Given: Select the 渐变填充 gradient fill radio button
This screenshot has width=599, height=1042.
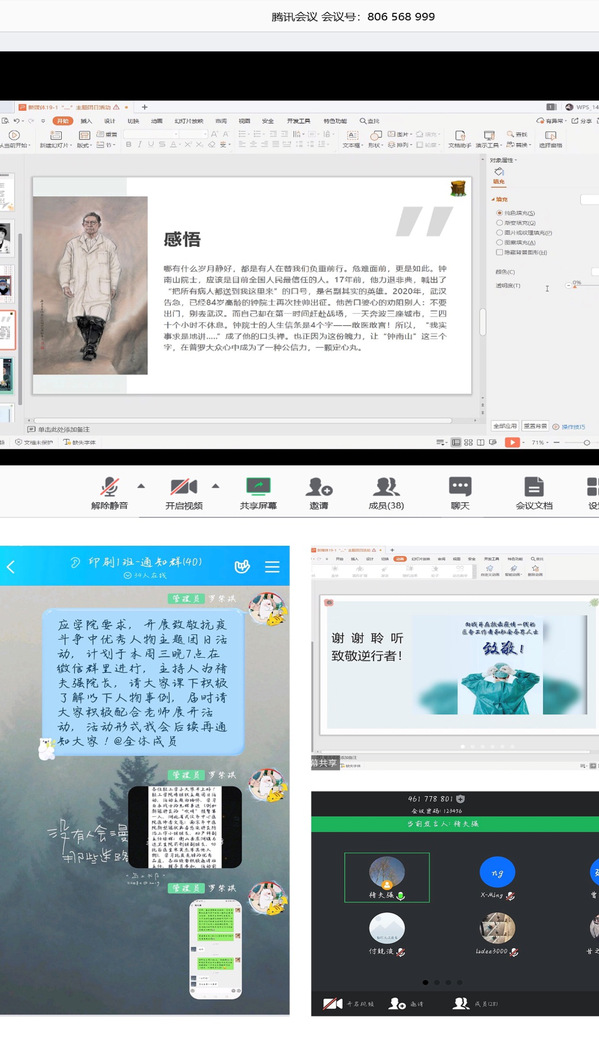Looking at the screenshot, I should coord(499,223).
